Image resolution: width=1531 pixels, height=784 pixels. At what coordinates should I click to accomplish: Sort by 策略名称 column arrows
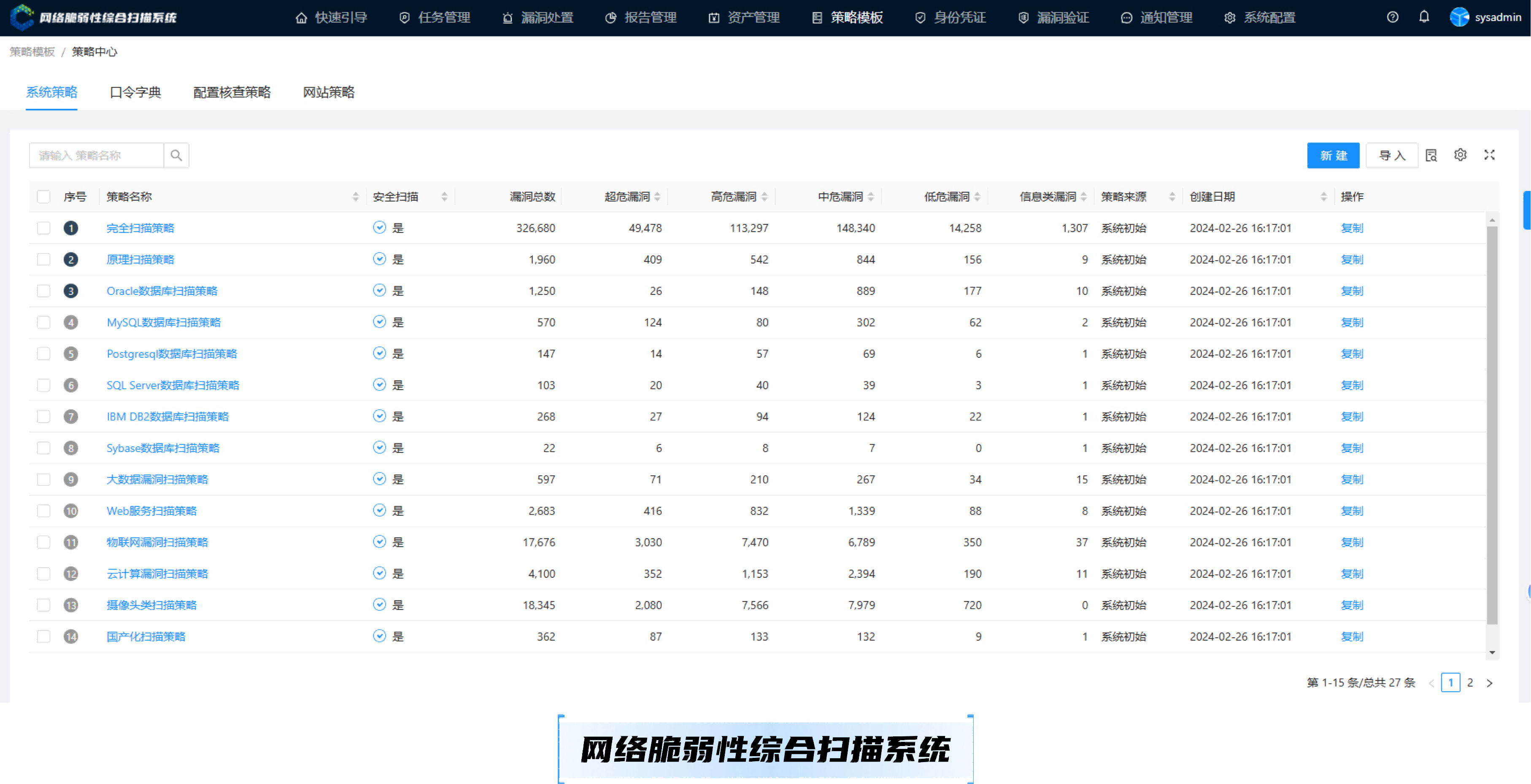coord(355,197)
